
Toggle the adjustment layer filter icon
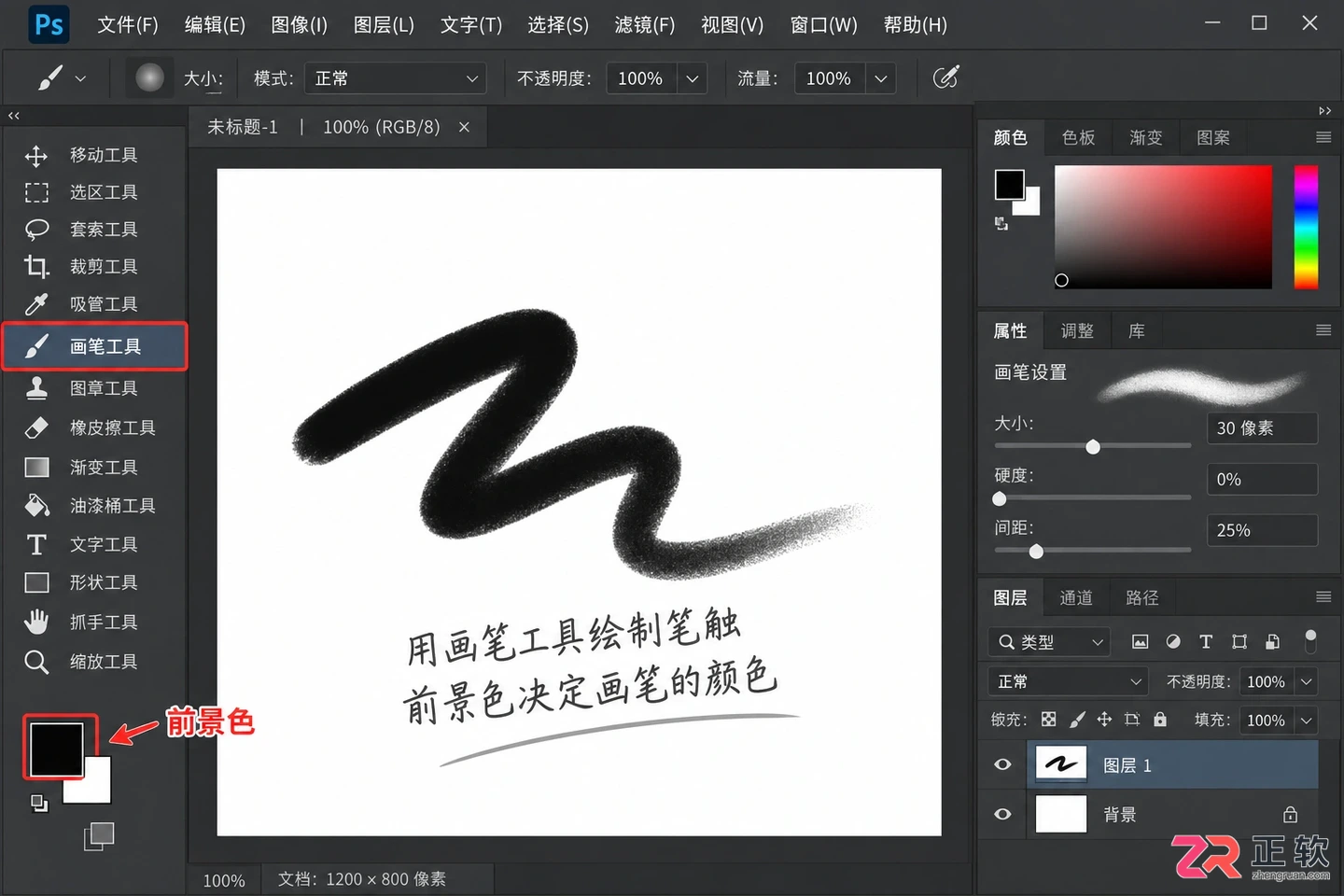coord(1173,641)
